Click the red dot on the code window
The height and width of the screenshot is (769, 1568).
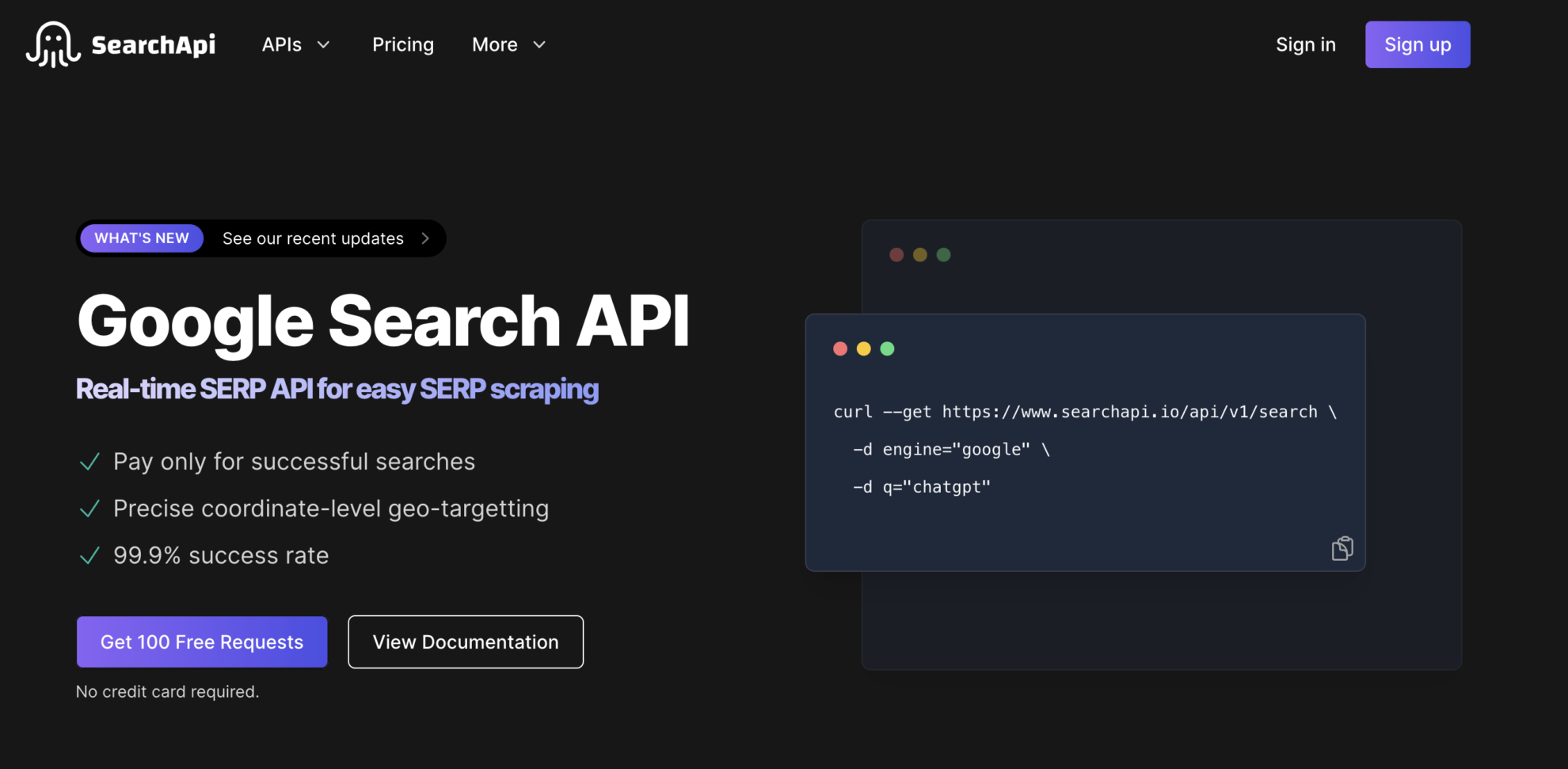coord(839,348)
